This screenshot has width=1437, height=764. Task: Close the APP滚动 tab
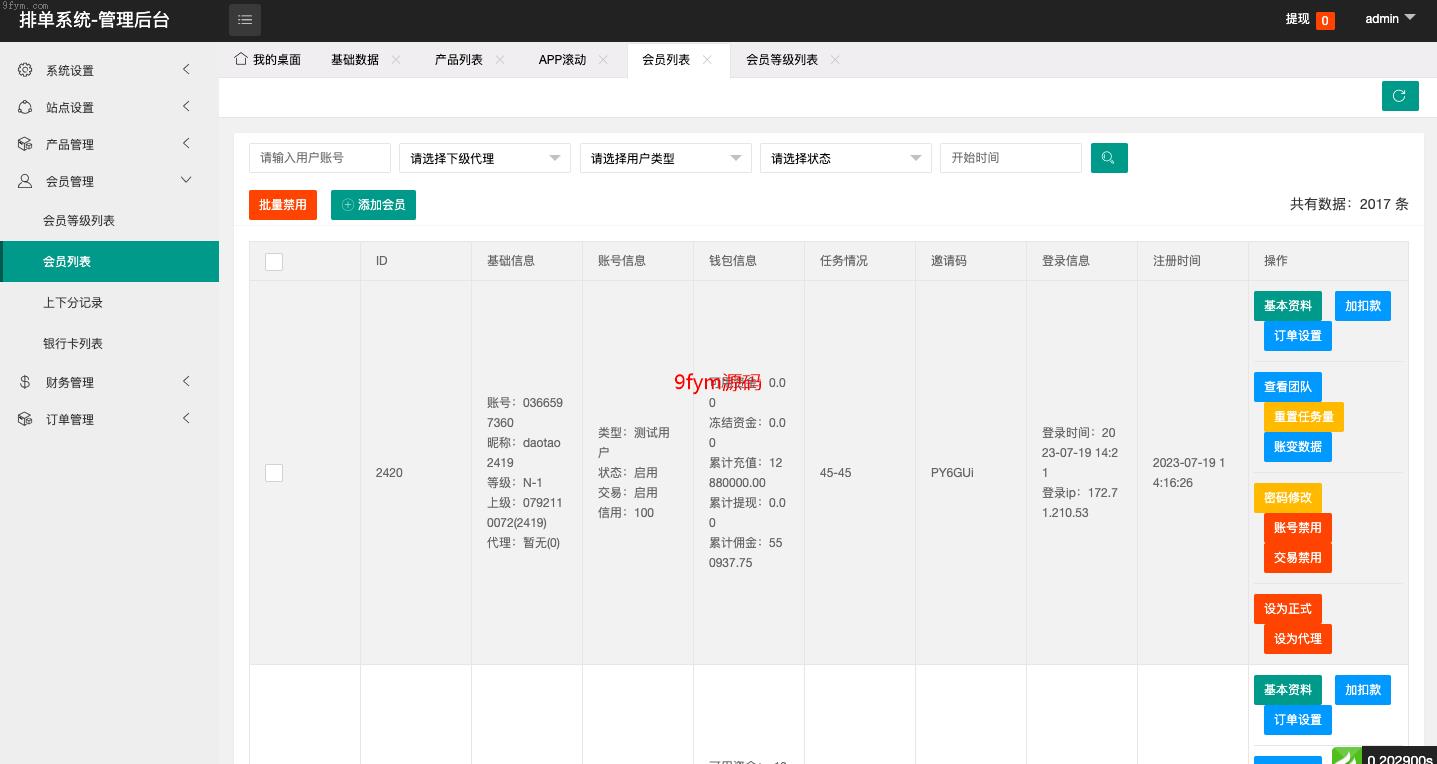603,60
